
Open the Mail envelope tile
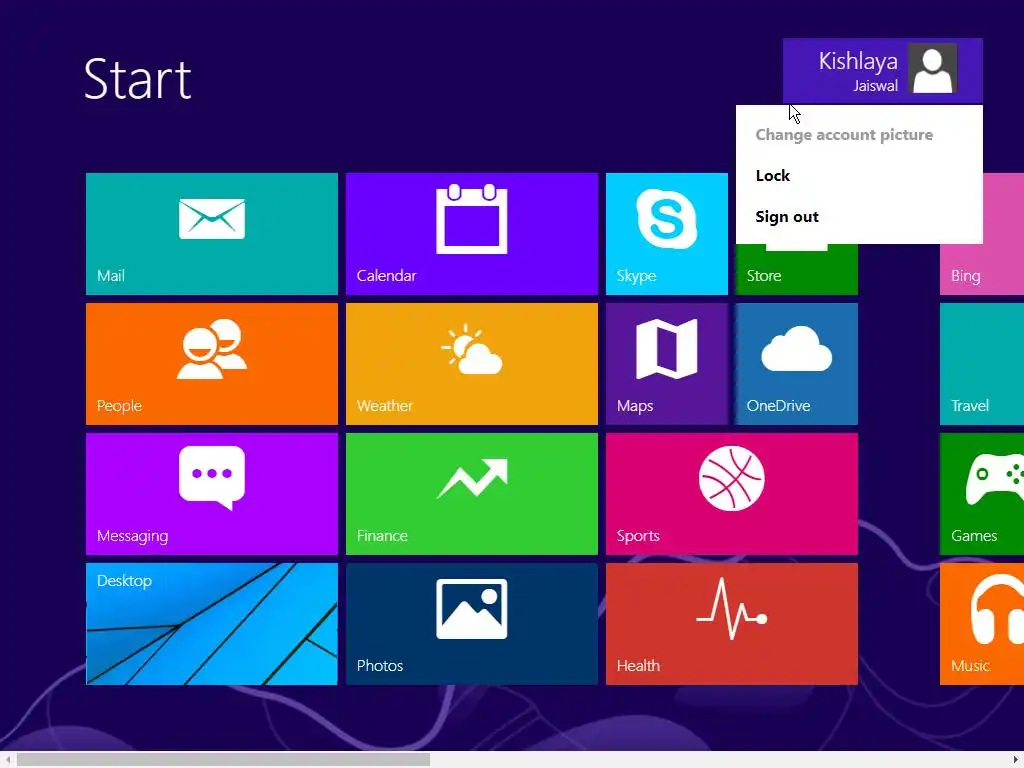click(212, 234)
